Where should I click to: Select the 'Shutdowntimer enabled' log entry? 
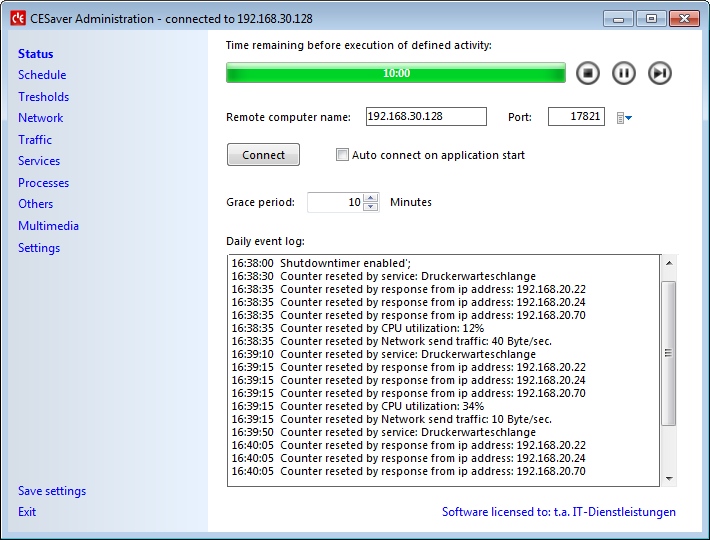(321, 263)
